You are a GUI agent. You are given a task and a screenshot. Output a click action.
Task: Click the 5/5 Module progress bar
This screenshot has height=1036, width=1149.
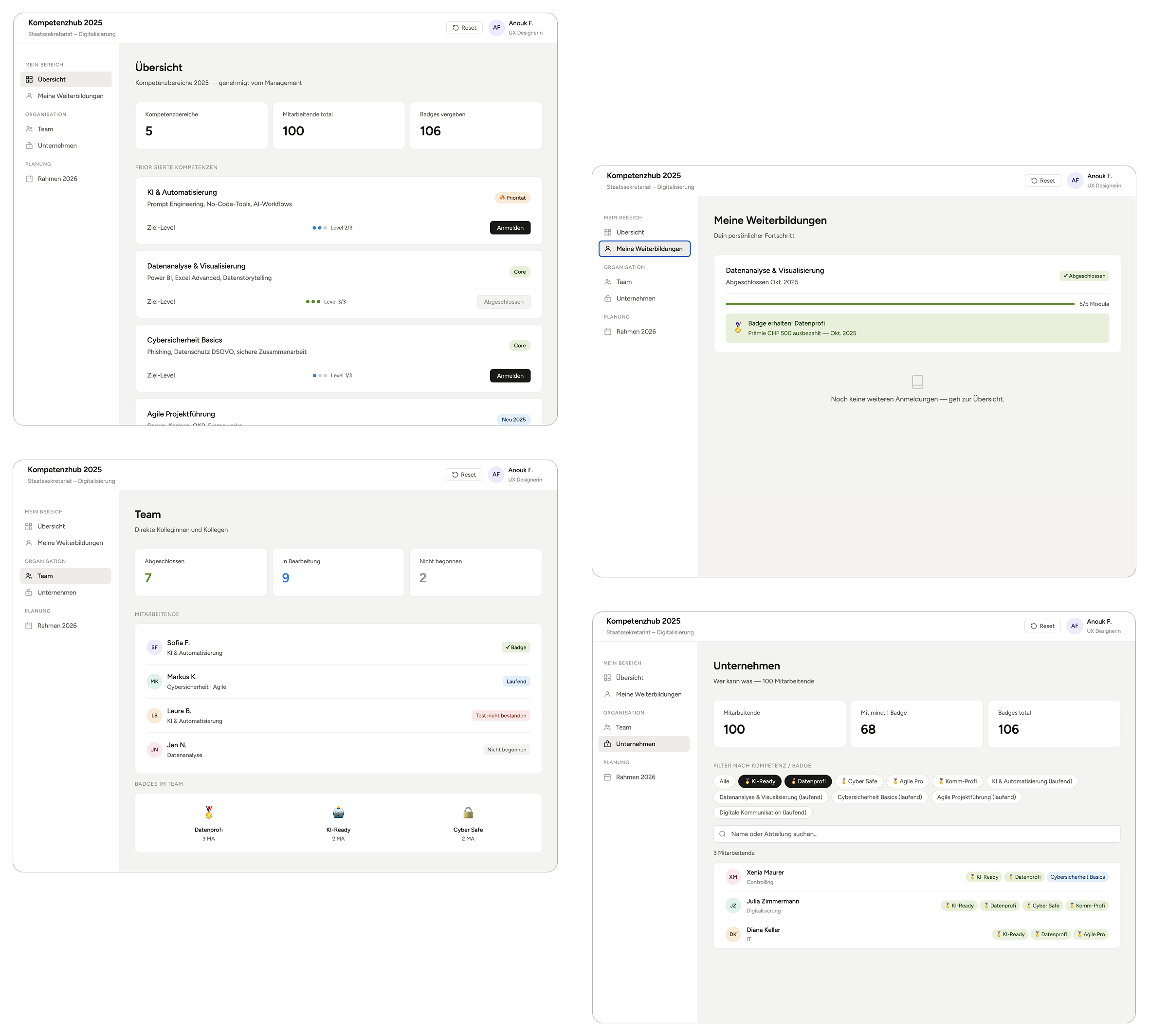pos(900,304)
